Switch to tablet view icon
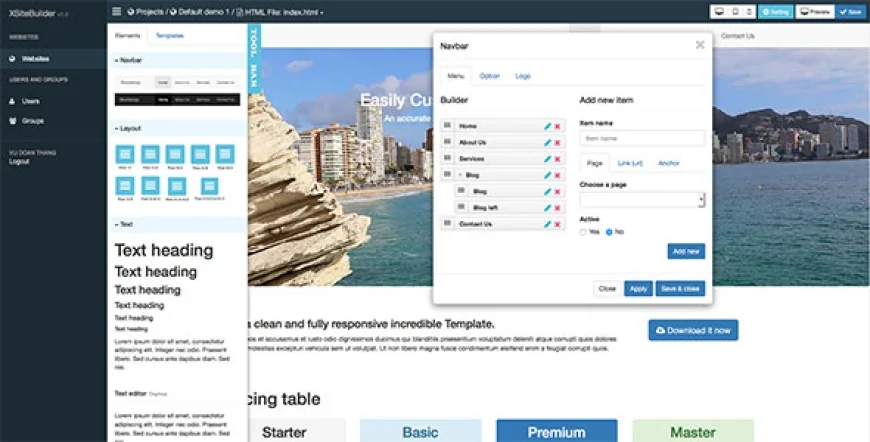 click(735, 12)
